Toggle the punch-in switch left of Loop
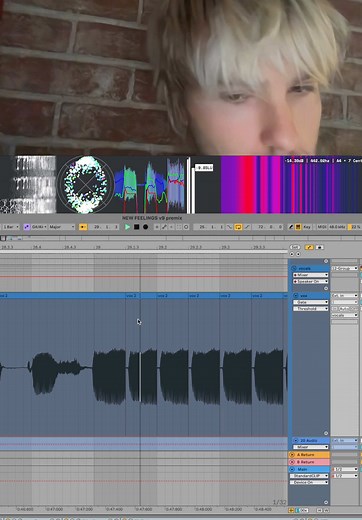This screenshot has height=520, width=362. point(229,227)
